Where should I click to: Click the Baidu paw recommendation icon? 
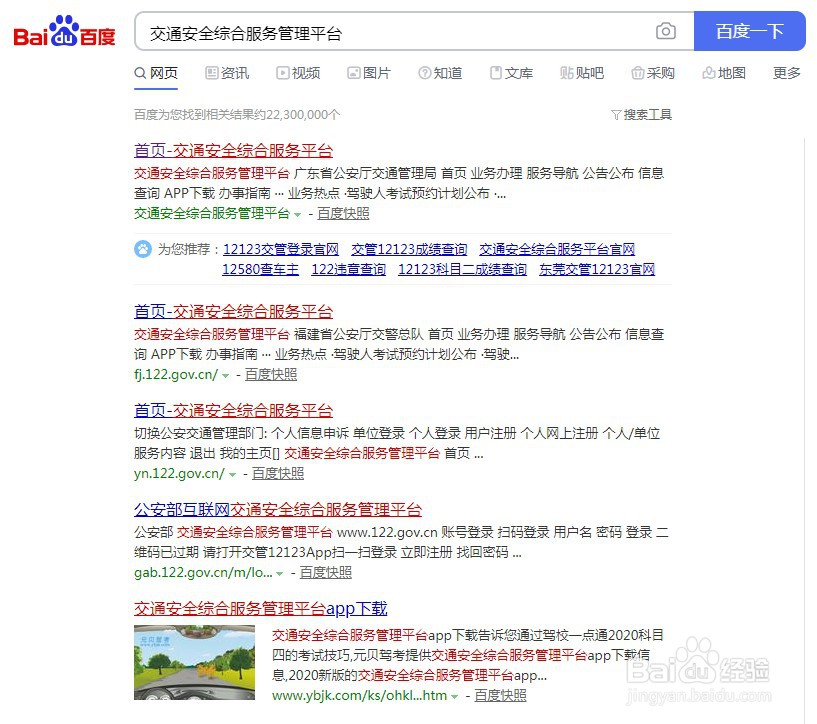coord(142,249)
